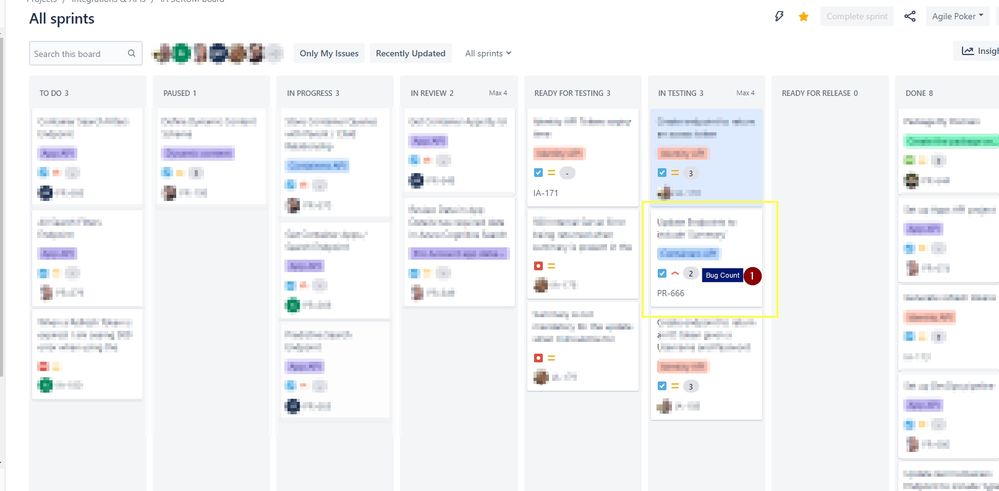Click the salmon epic label on IA-171 card
The width and height of the screenshot is (999, 491).
pyautogui.click(x=559, y=153)
